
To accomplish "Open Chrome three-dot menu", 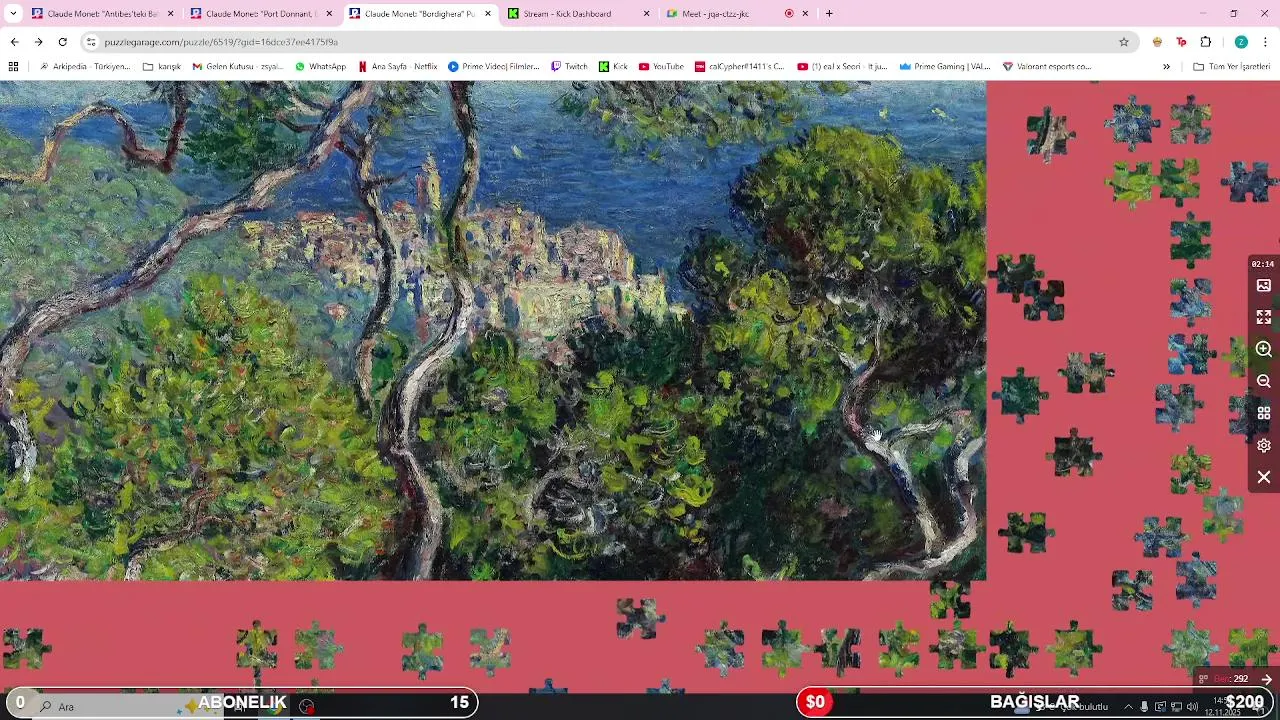I will pyautogui.click(x=1265, y=42).
